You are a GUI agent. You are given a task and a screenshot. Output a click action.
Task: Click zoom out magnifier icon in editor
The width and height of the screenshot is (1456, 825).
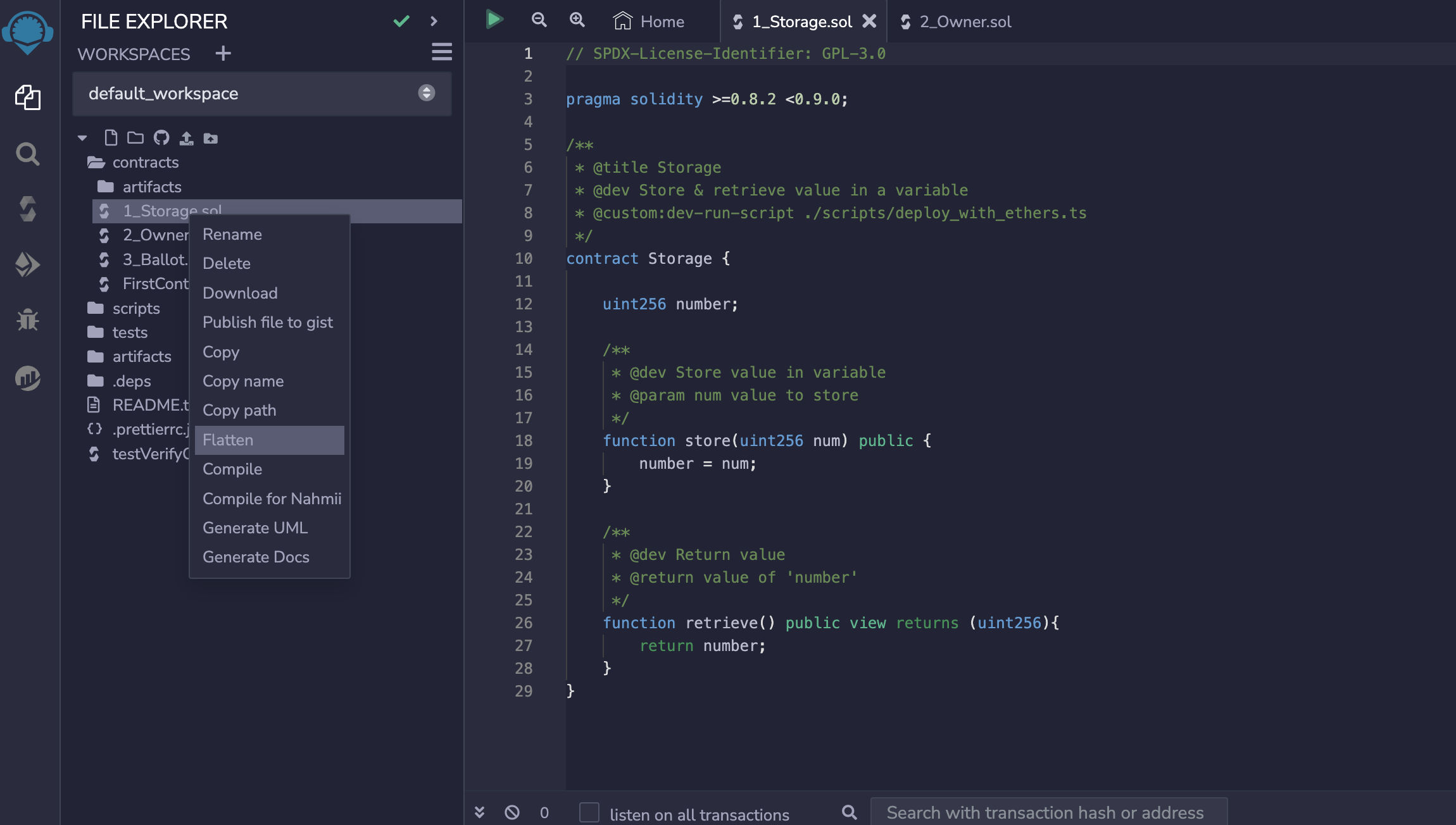point(538,20)
